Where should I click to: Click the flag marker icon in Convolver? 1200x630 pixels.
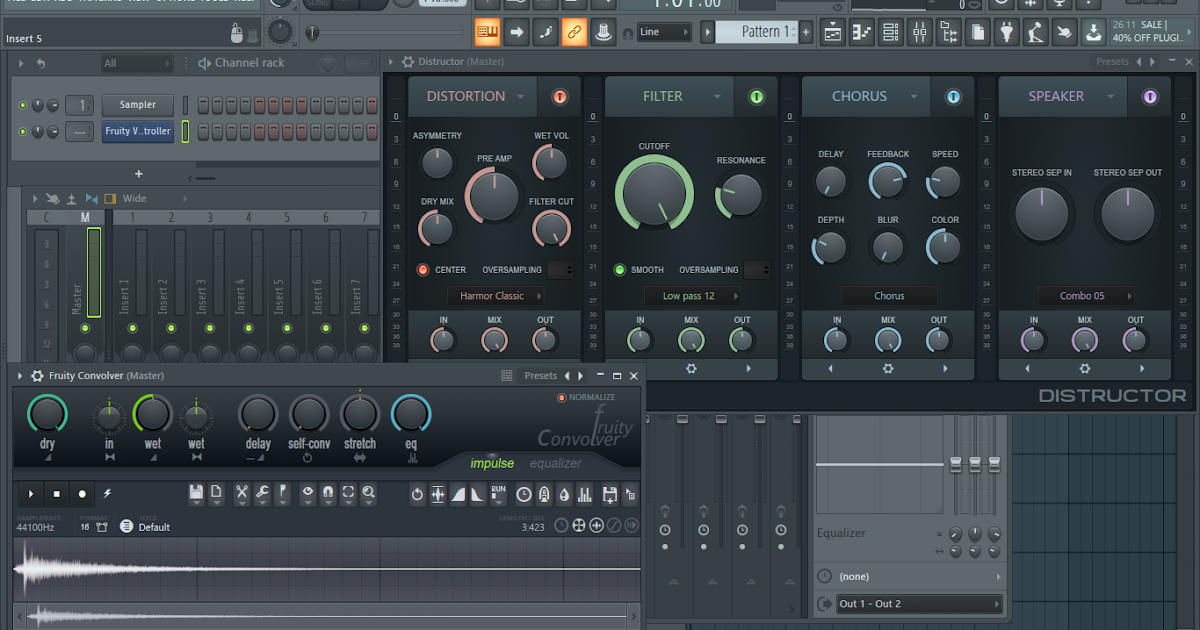pos(283,493)
